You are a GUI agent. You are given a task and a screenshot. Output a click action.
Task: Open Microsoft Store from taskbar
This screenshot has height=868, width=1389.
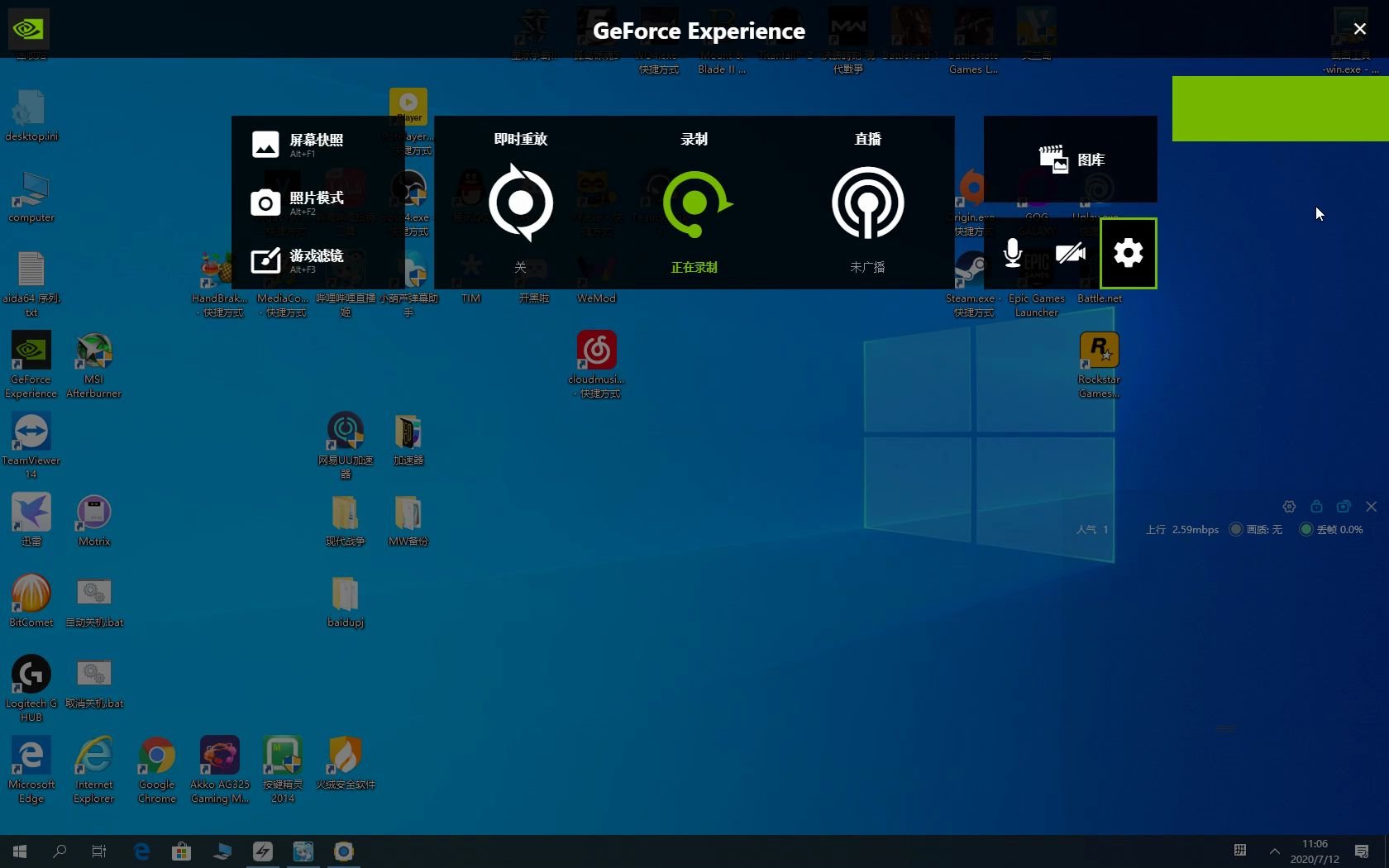[181, 851]
